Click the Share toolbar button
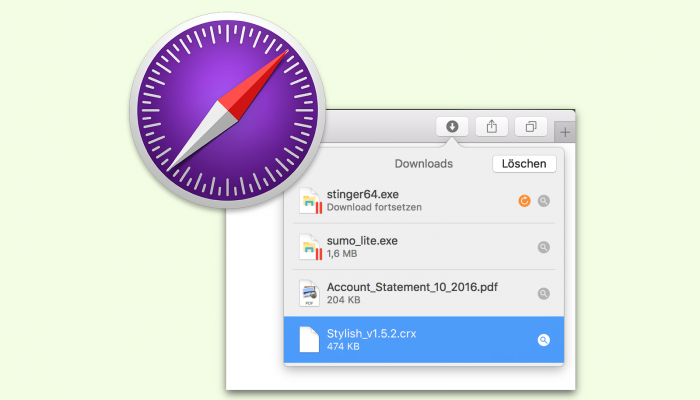Image resolution: width=700 pixels, height=400 pixels. (492, 127)
